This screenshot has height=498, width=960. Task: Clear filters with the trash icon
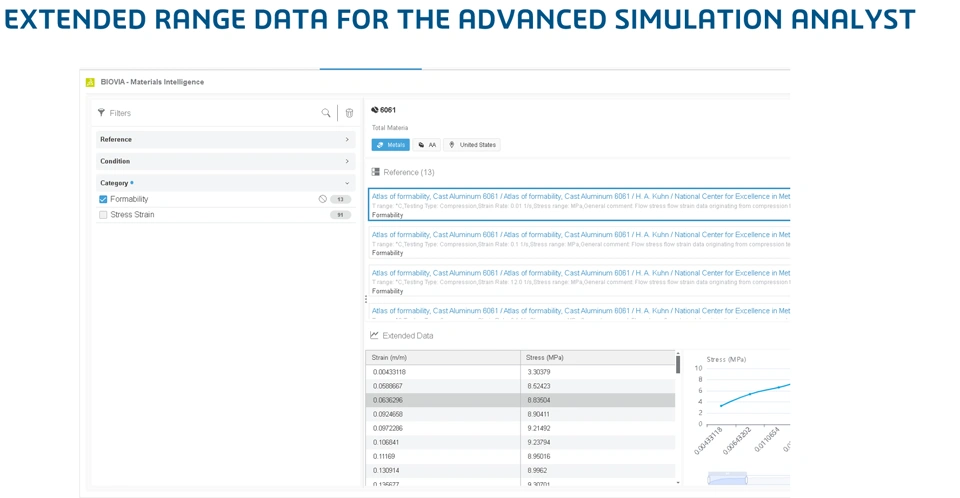[x=349, y=113]
